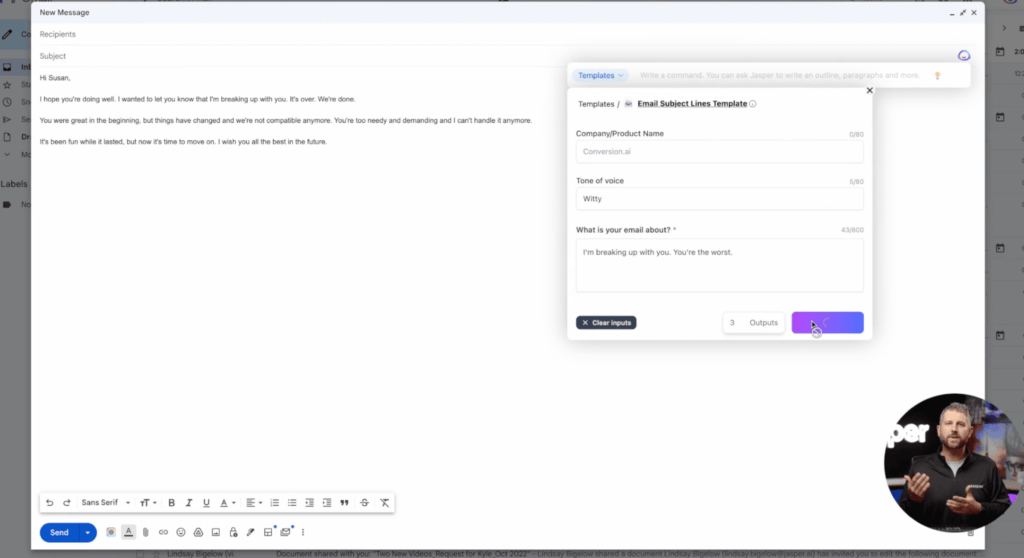
Task: Open the Email Subject Lines Template link
Action: [x=691, y=104]
